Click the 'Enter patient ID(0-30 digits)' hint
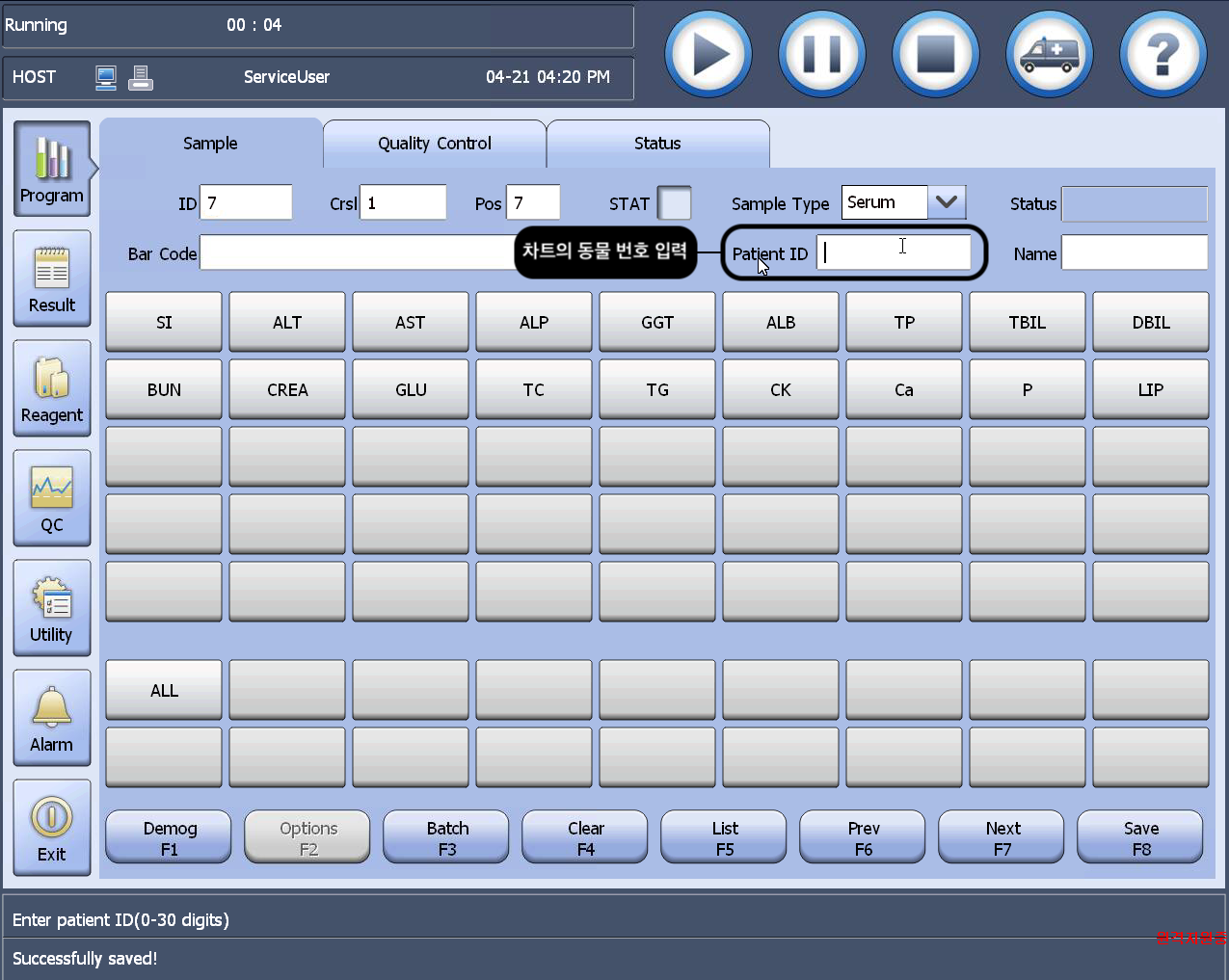The width and height of the screenshot is (1229, 980). [x=120, y=920]
